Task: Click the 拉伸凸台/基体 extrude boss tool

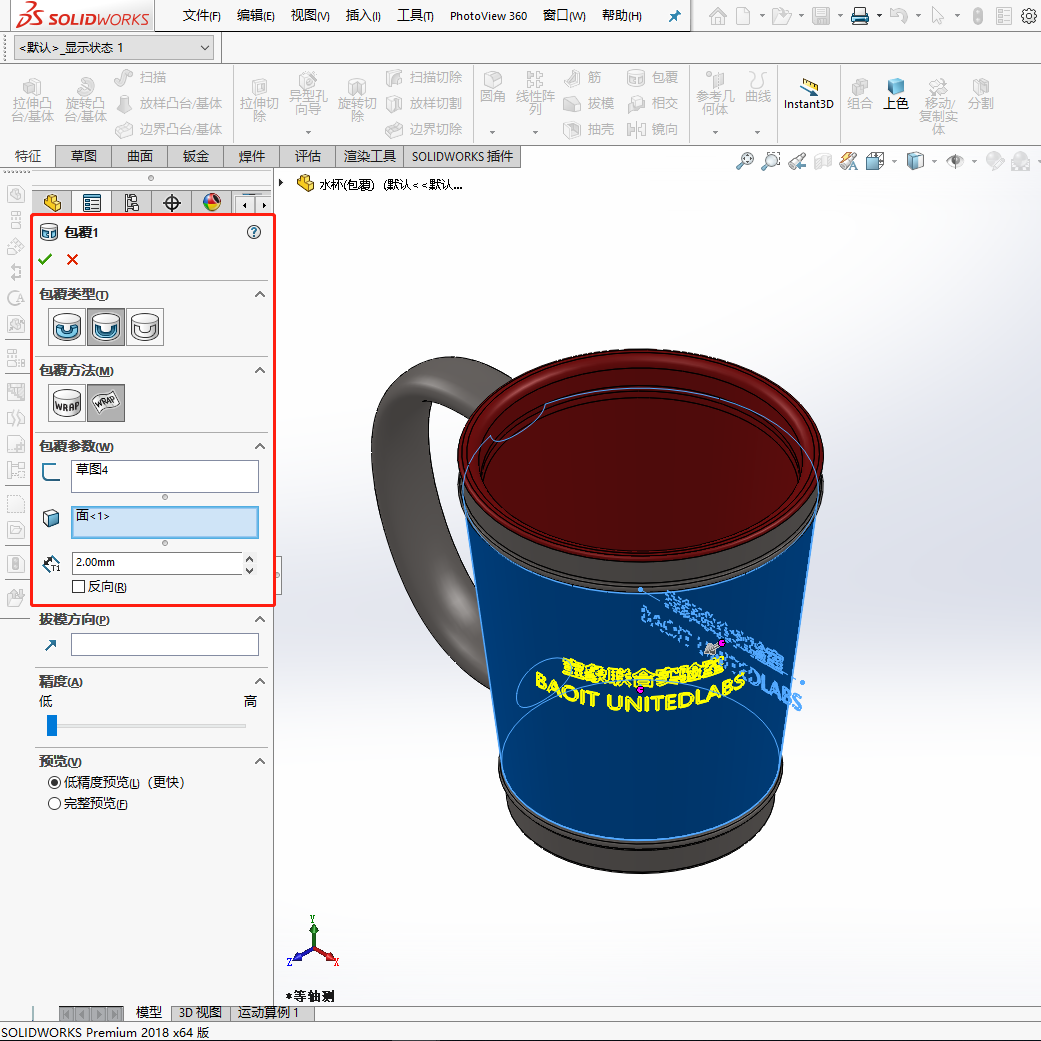Action: coord(33,101)
